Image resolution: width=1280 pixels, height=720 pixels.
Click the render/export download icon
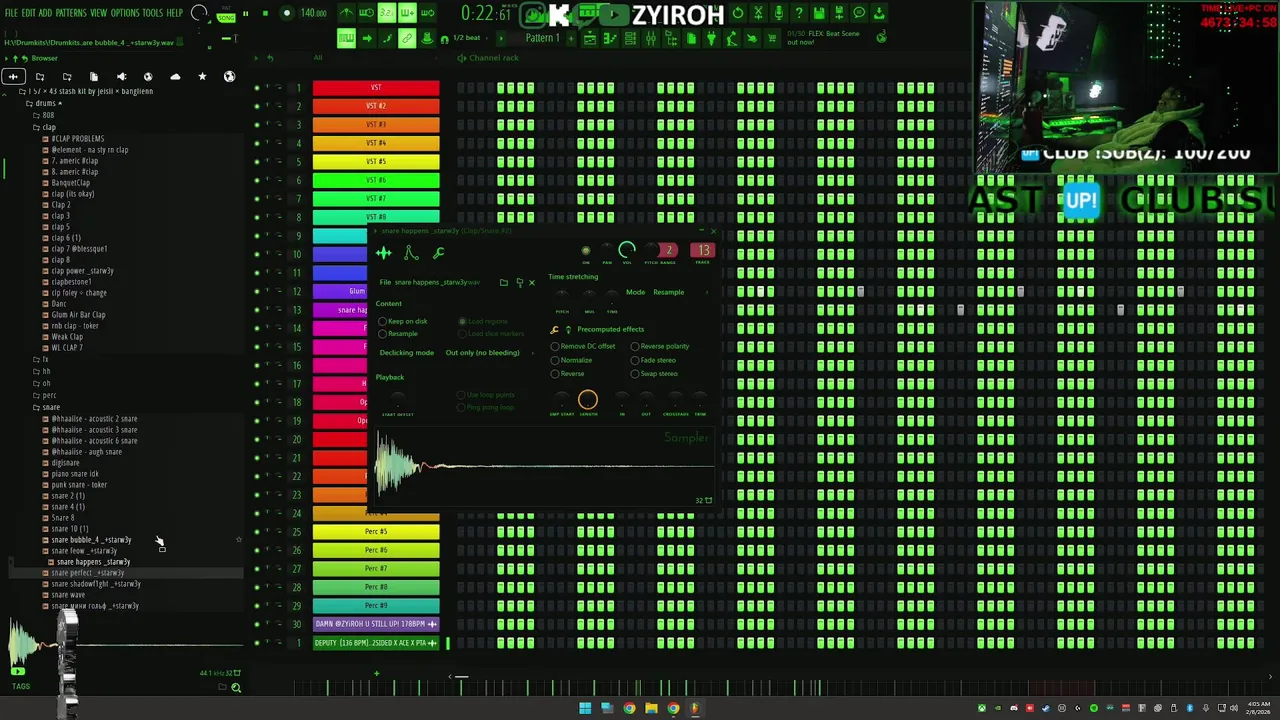pyautogui.click(x=879, y=13)
